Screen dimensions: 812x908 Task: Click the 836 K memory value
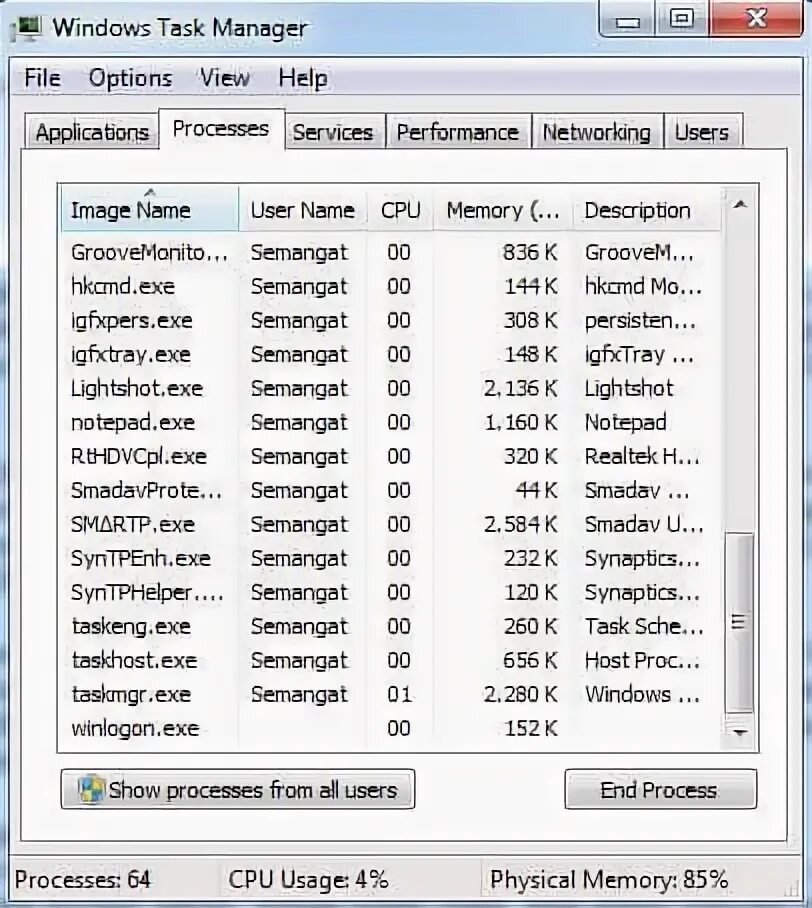pyautogui.click(x=530, y=252)
